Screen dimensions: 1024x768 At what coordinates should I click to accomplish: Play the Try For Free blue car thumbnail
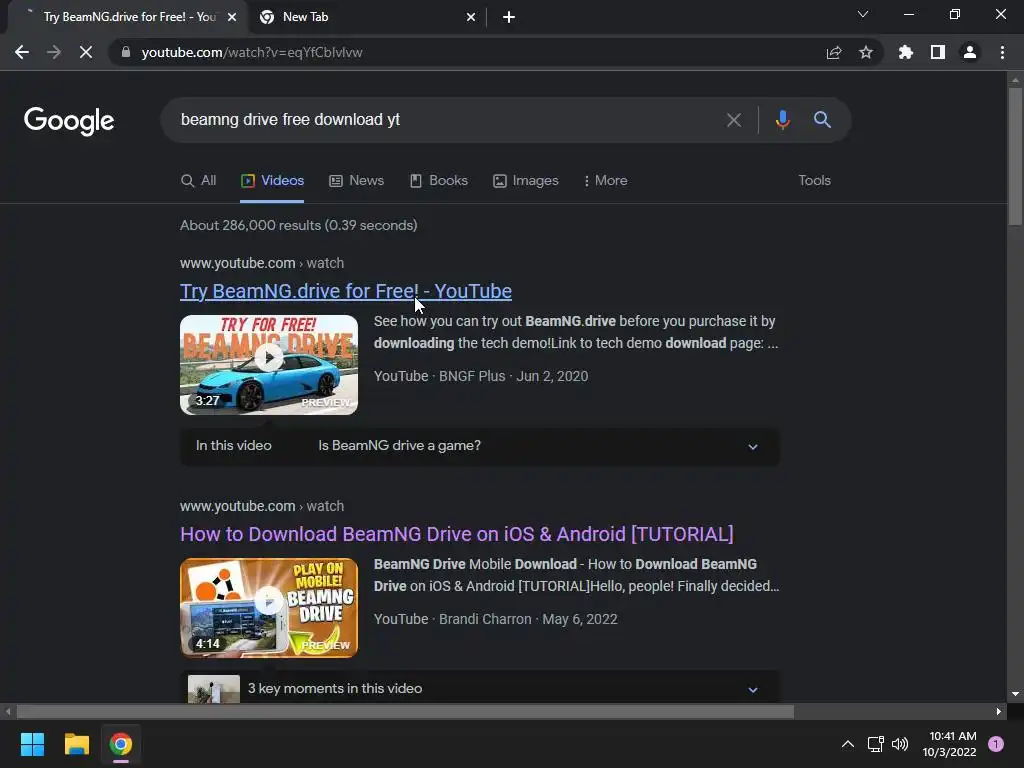tap(269, 365)
